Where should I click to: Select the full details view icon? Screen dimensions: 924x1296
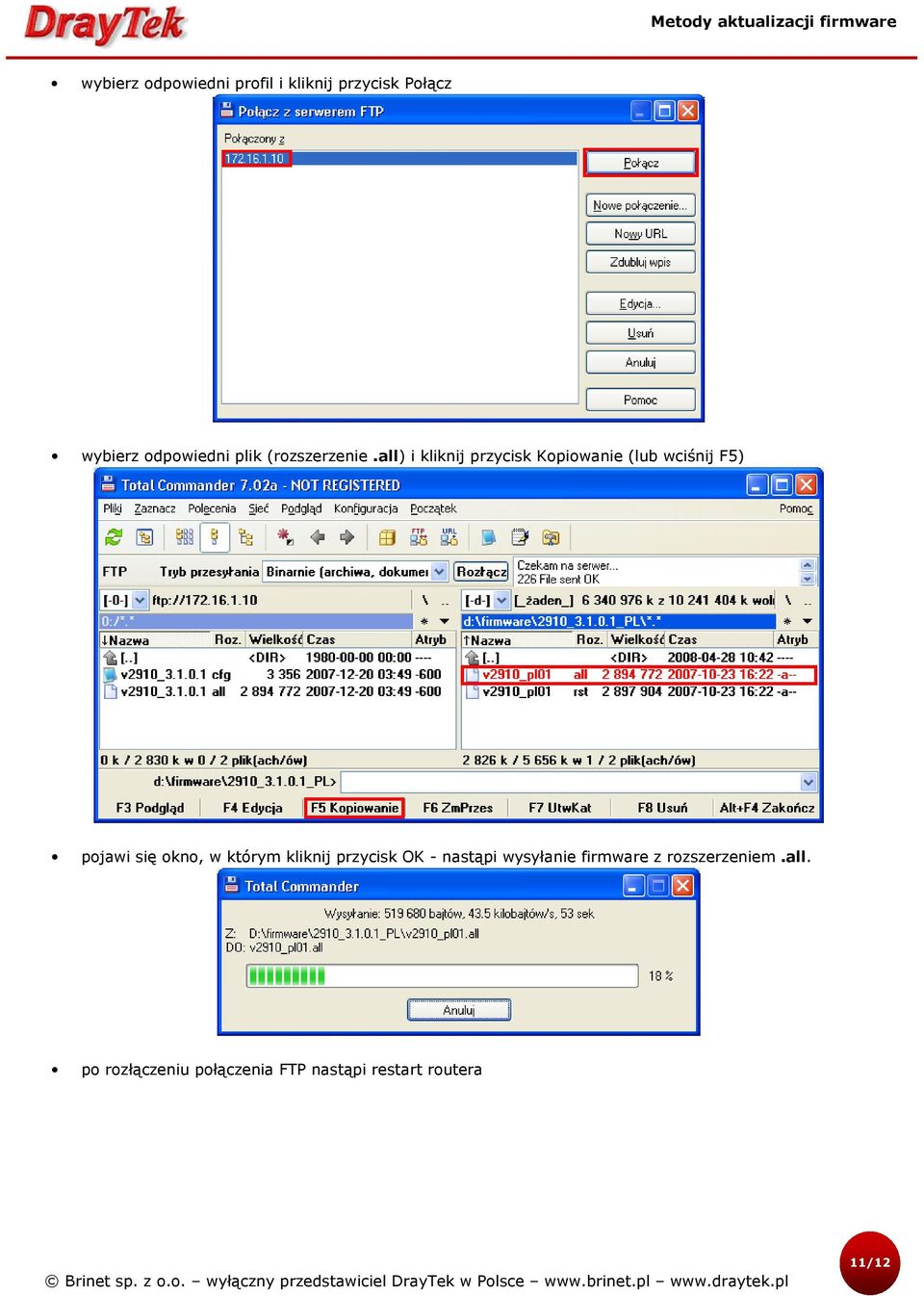214,537
